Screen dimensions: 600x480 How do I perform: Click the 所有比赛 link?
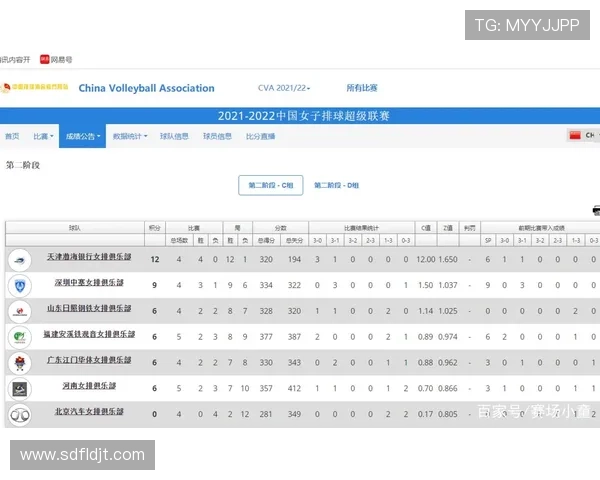click(362, 88)
